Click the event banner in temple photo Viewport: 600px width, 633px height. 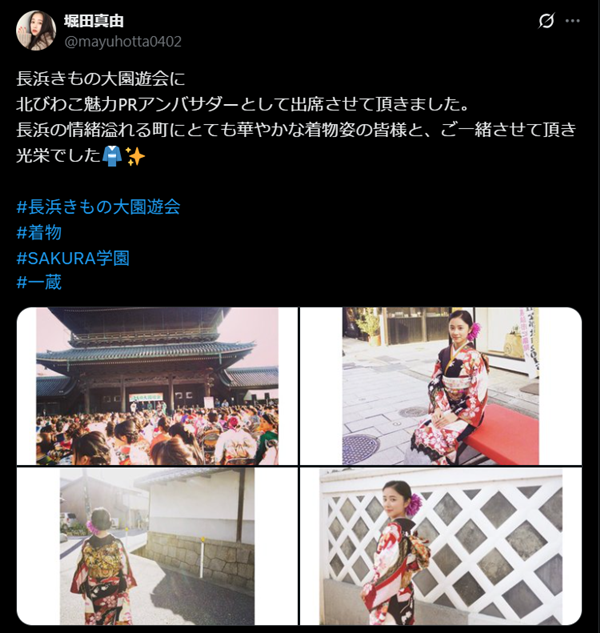tap(146, 397)
